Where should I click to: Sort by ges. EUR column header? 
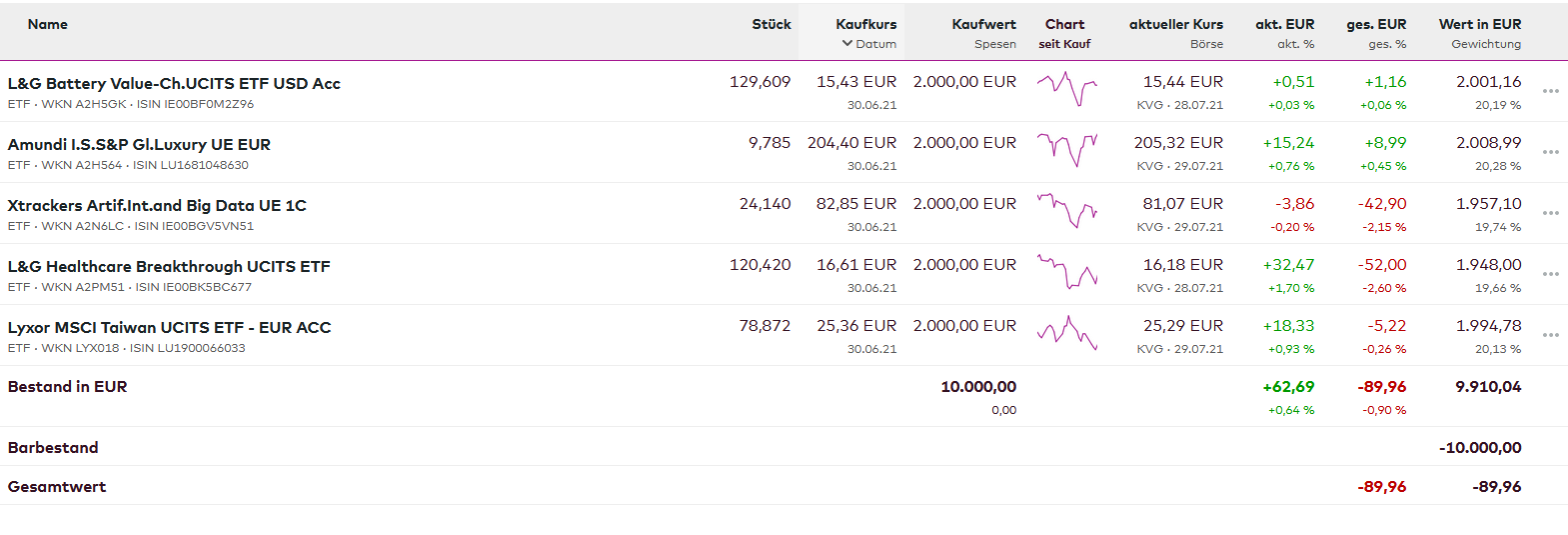(1375, 24)
